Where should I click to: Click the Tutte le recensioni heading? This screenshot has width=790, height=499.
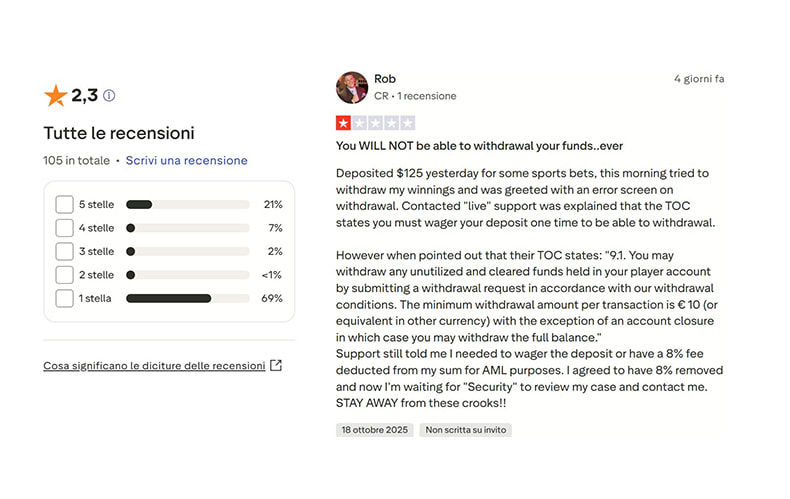coord(119,133)
